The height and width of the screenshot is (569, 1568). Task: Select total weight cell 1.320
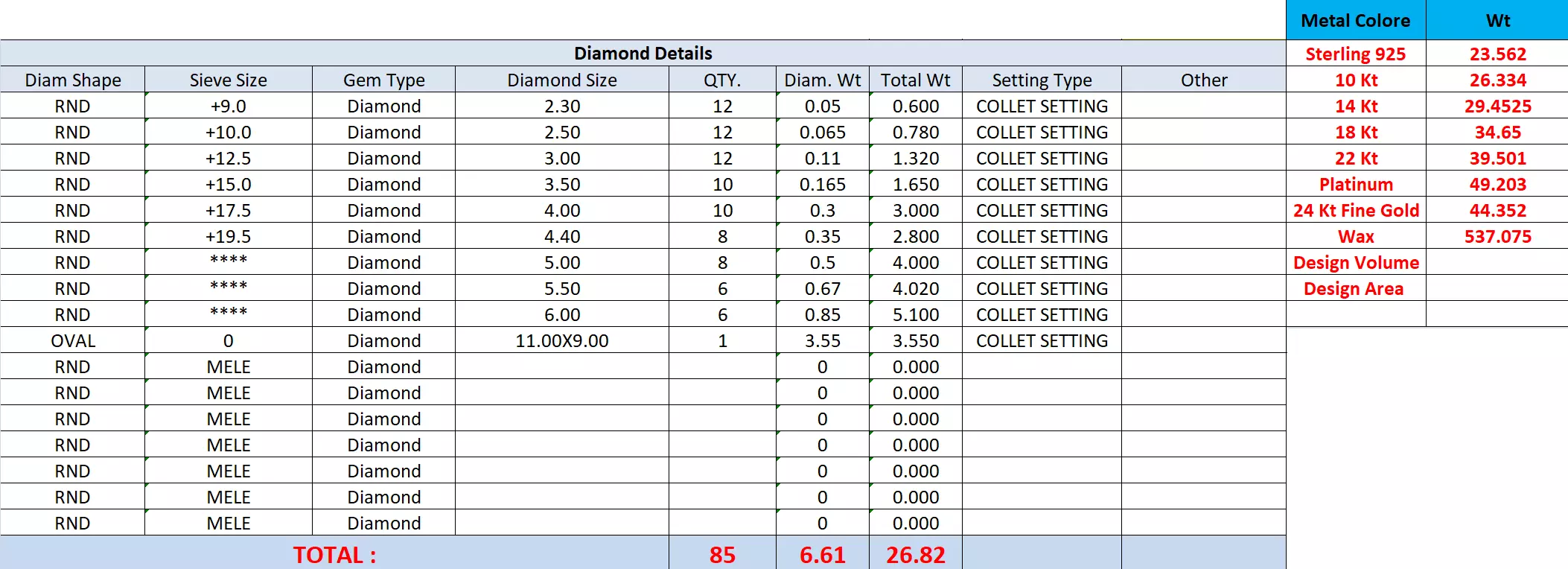916,158
